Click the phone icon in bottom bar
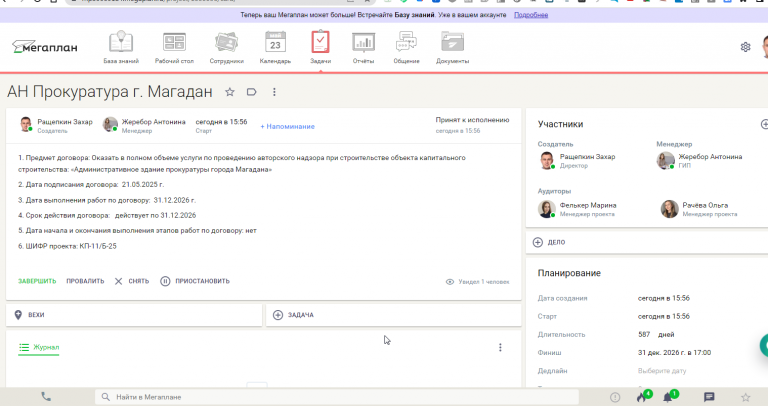 (x=46, y=397)
